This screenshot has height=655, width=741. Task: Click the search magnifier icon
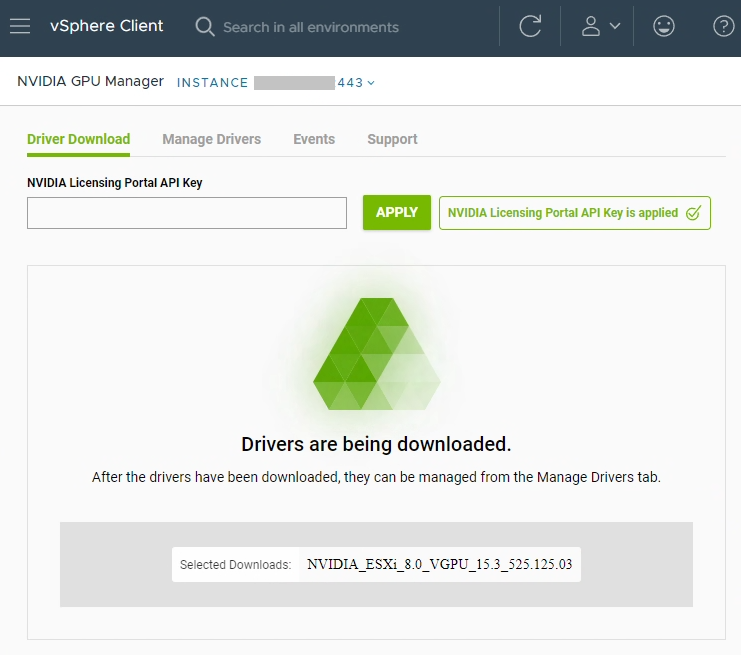pyautogui.click(x=205, y=27)
